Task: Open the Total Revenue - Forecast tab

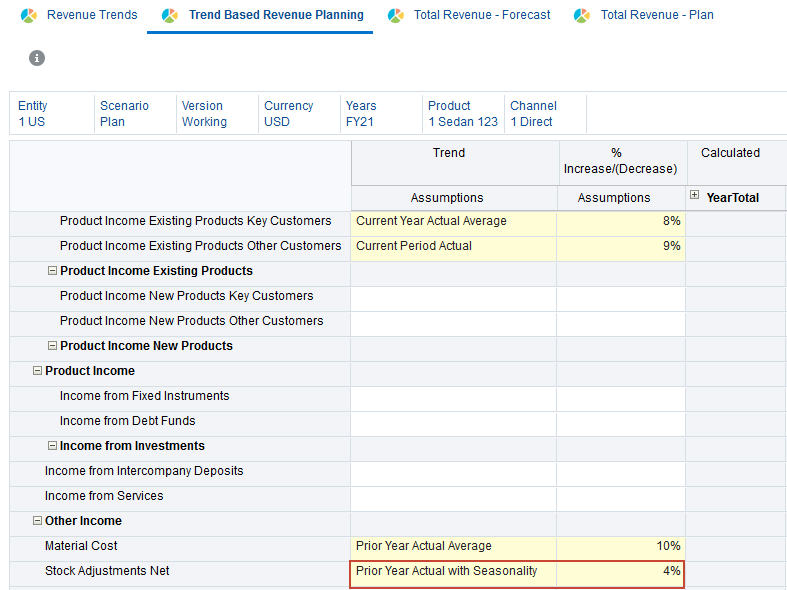Action: (482, 15)
